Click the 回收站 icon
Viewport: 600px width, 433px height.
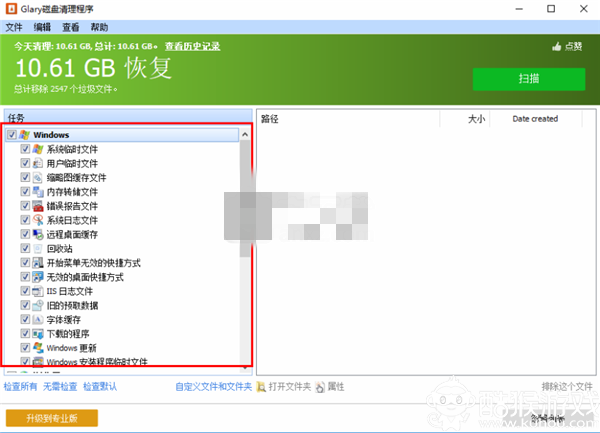(x=38, y=248)
